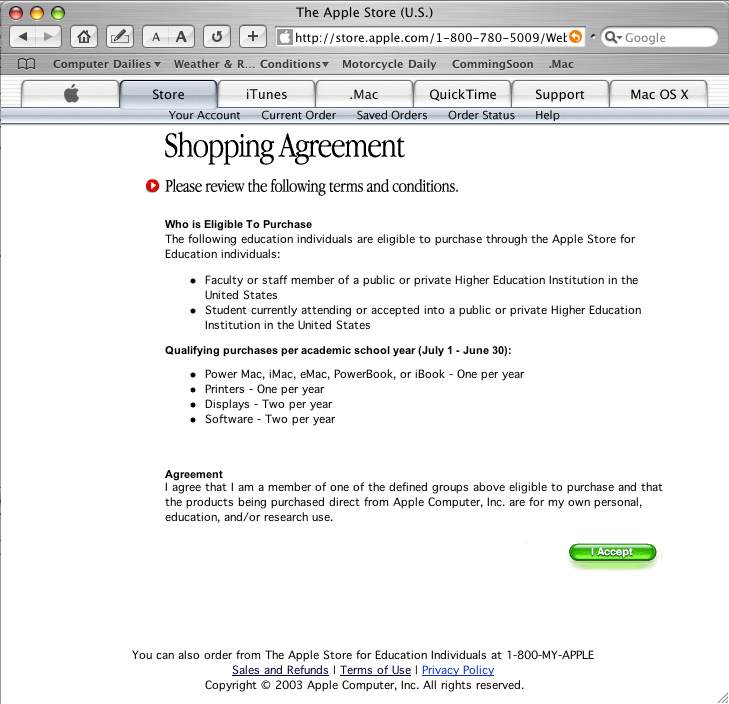Go to Your Account
Image resolution: width=729 pixels, height=704 pixels.
[x=204, y=115]
